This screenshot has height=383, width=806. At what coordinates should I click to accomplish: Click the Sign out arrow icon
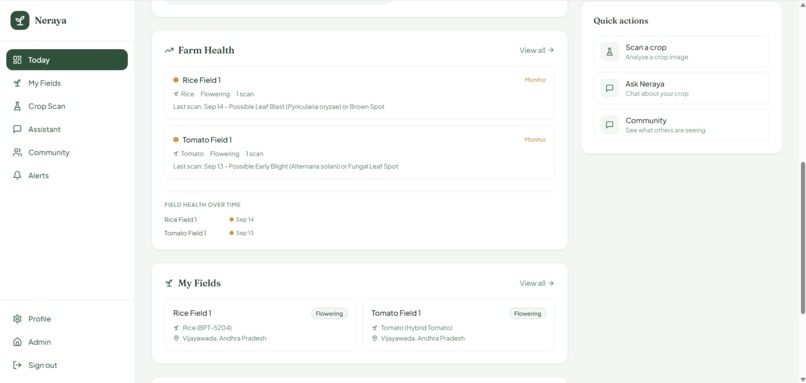(17, 365)
